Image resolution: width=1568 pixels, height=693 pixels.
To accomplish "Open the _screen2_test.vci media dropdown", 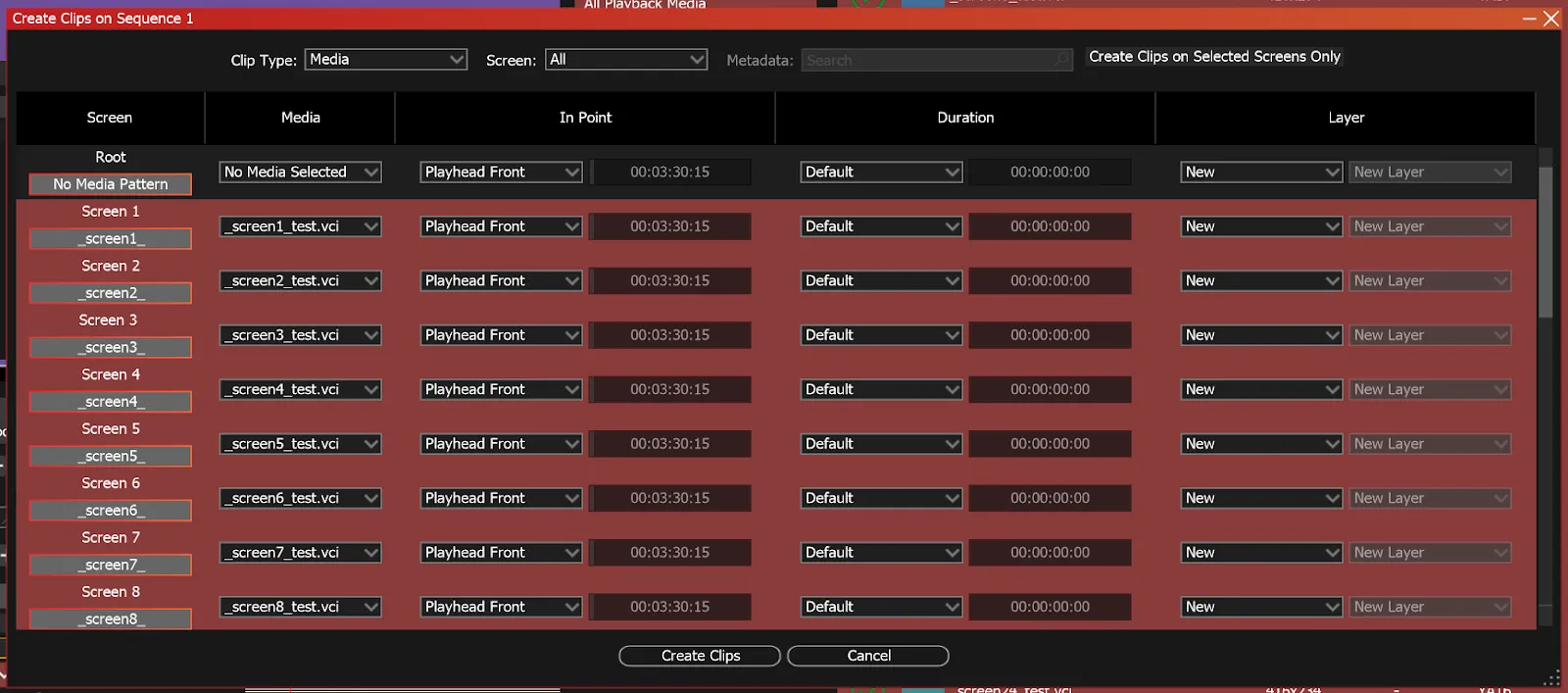I will [300, 280].
